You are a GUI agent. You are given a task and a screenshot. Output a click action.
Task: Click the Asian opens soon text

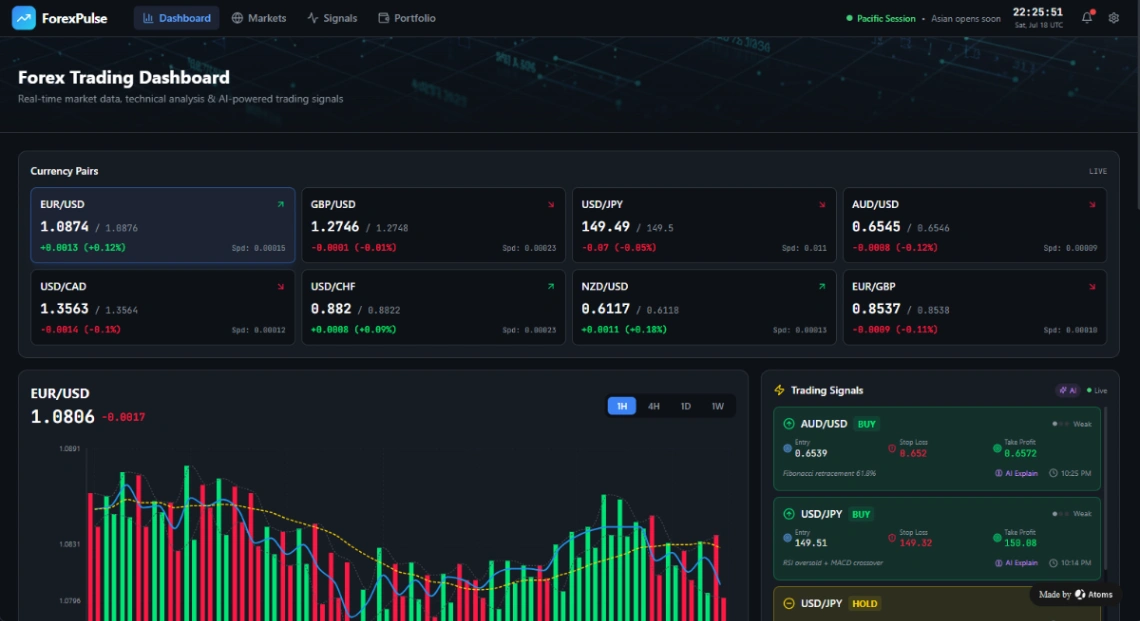tap(966, 18)
